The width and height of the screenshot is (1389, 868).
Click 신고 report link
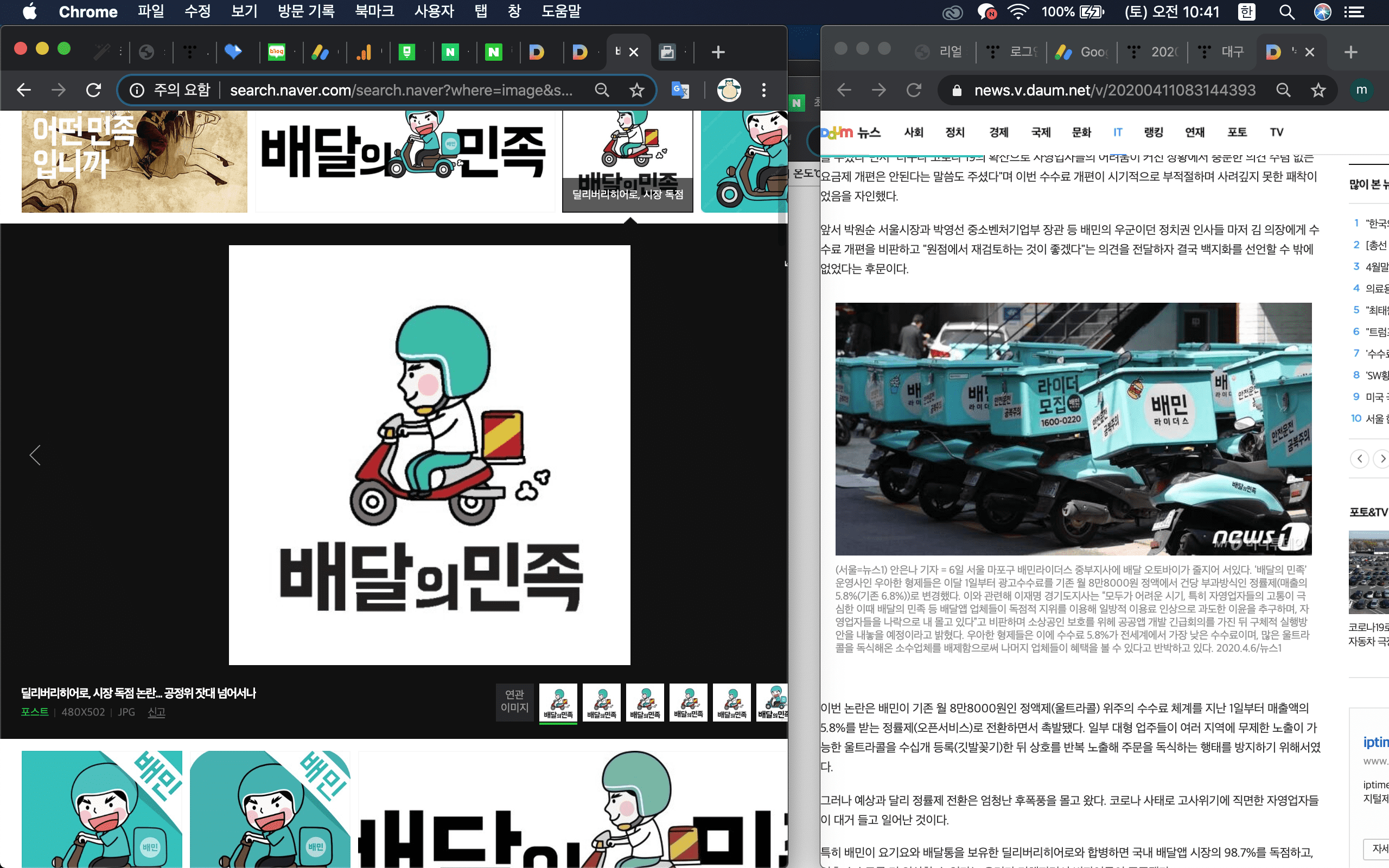[x=156, y=712]
